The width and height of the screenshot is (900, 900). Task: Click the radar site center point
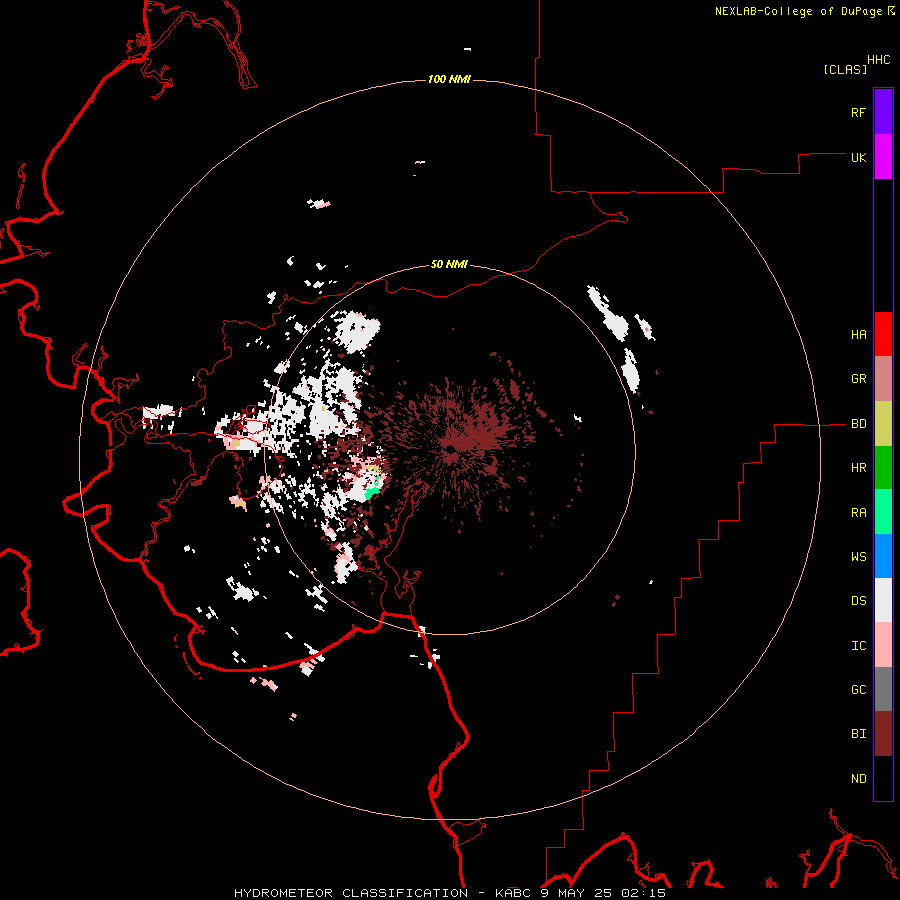[x=450, y=448]
